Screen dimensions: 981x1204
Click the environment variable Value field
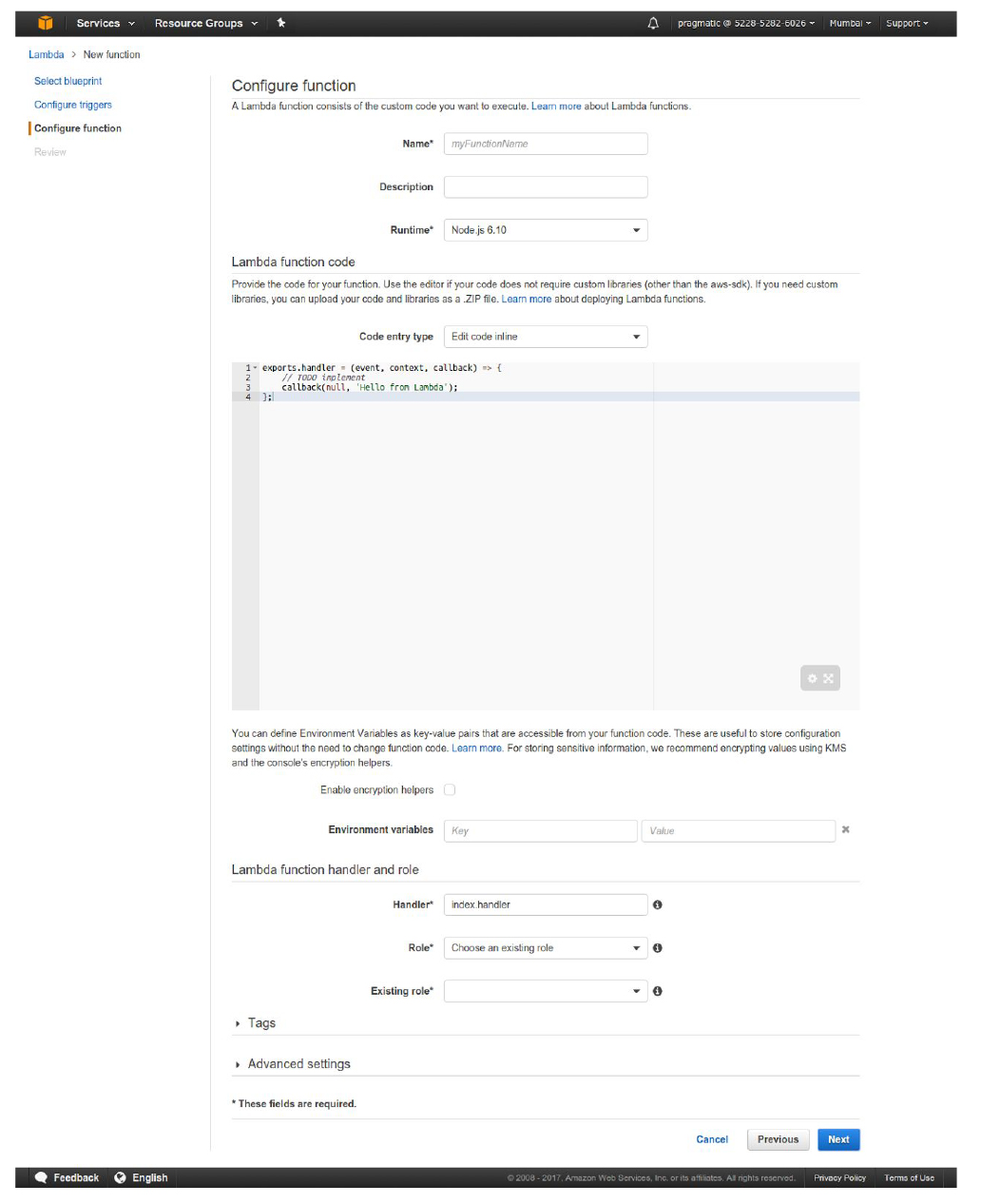tap(739, 831)
